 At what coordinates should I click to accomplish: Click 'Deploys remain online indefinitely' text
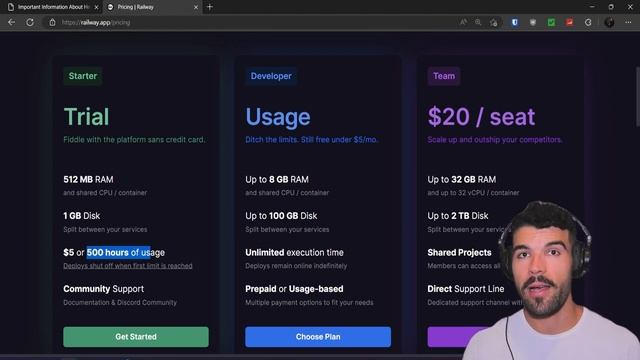pos(296,266)
